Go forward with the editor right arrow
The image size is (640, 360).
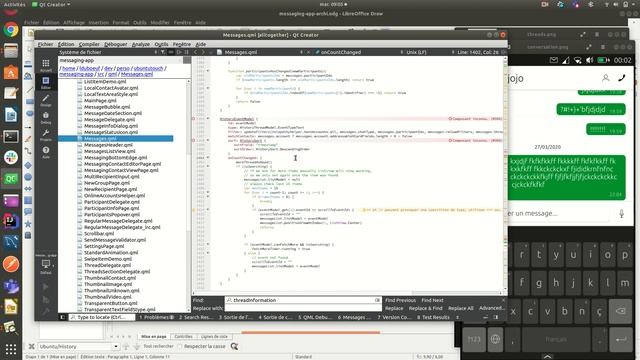pos(203,52)
